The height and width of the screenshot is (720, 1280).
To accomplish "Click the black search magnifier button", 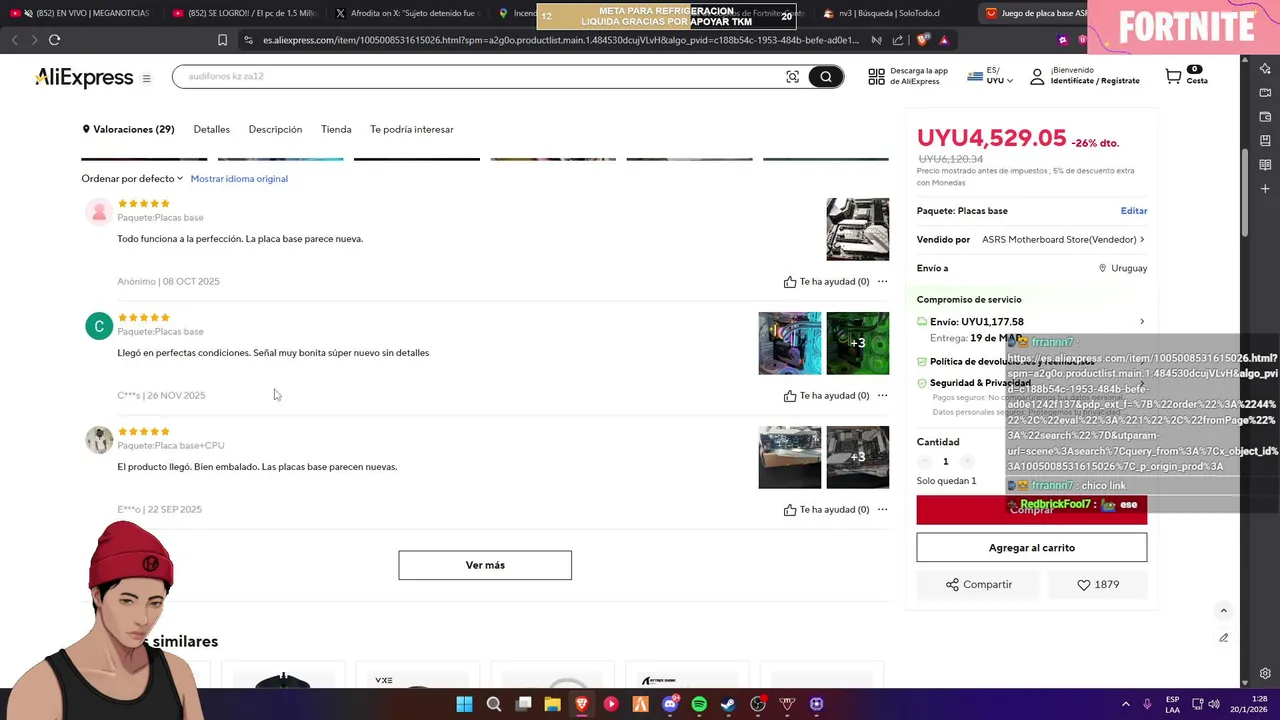I will click(826, 77).
